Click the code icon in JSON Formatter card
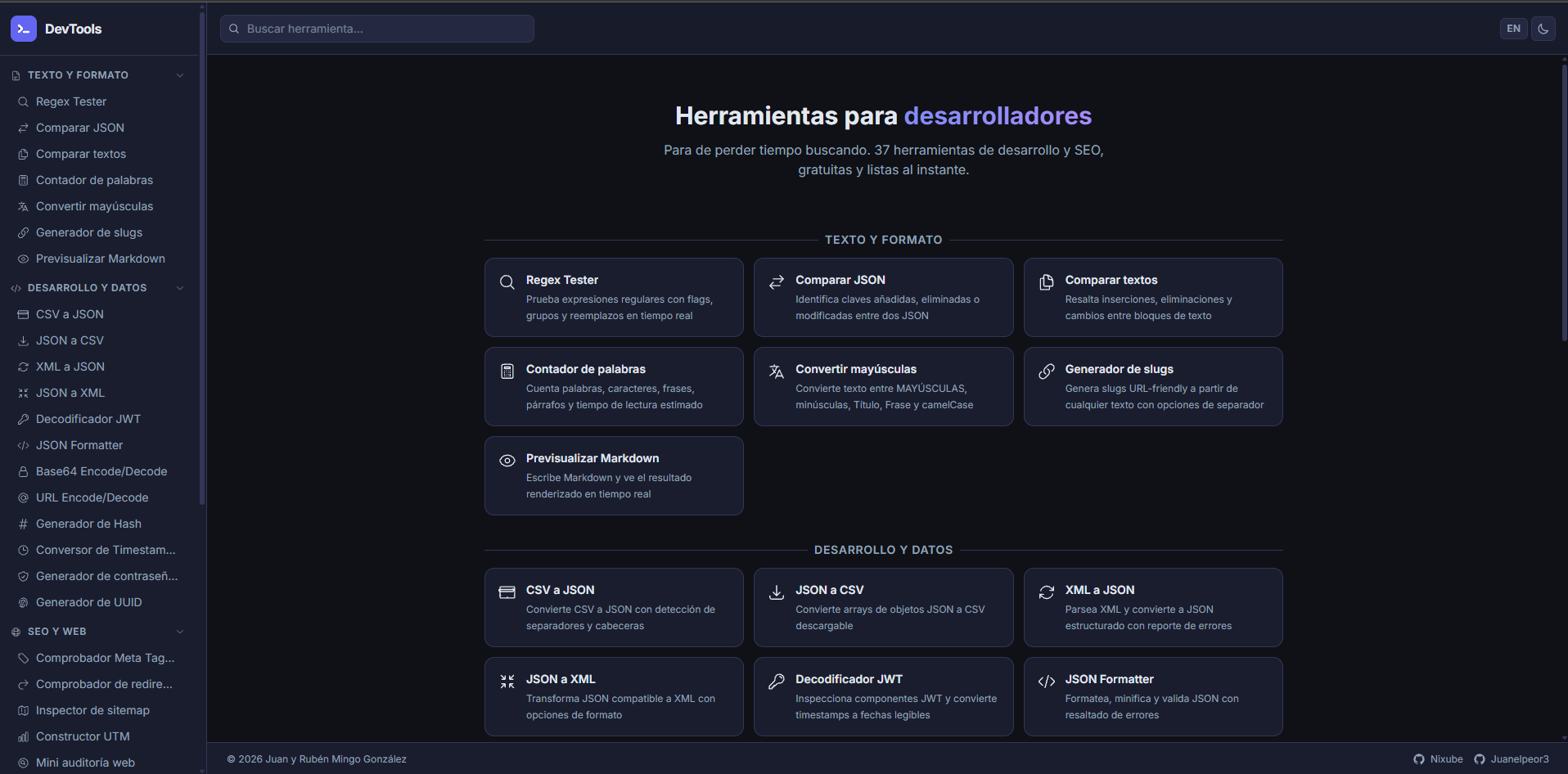Viewport: 1568px width, 774px height. [x=1047, y=682]
